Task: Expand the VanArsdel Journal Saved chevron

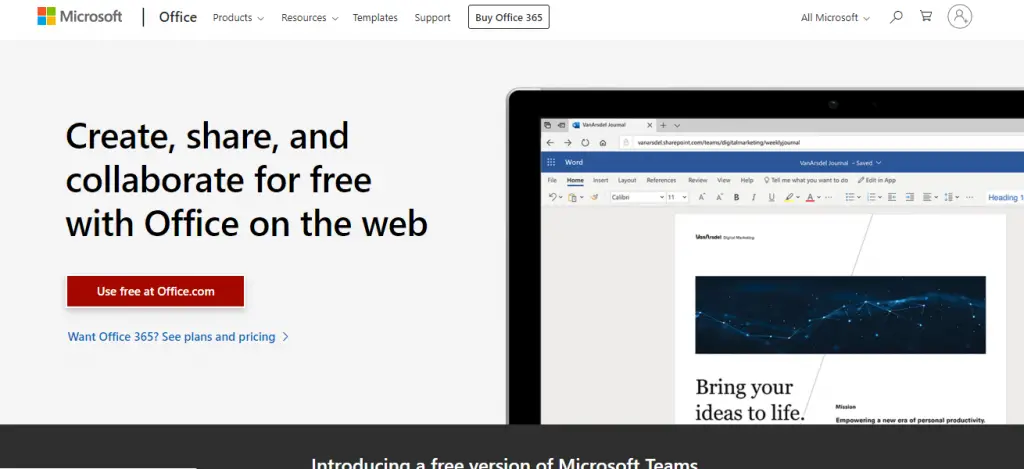Action: (x=878, y=163)
